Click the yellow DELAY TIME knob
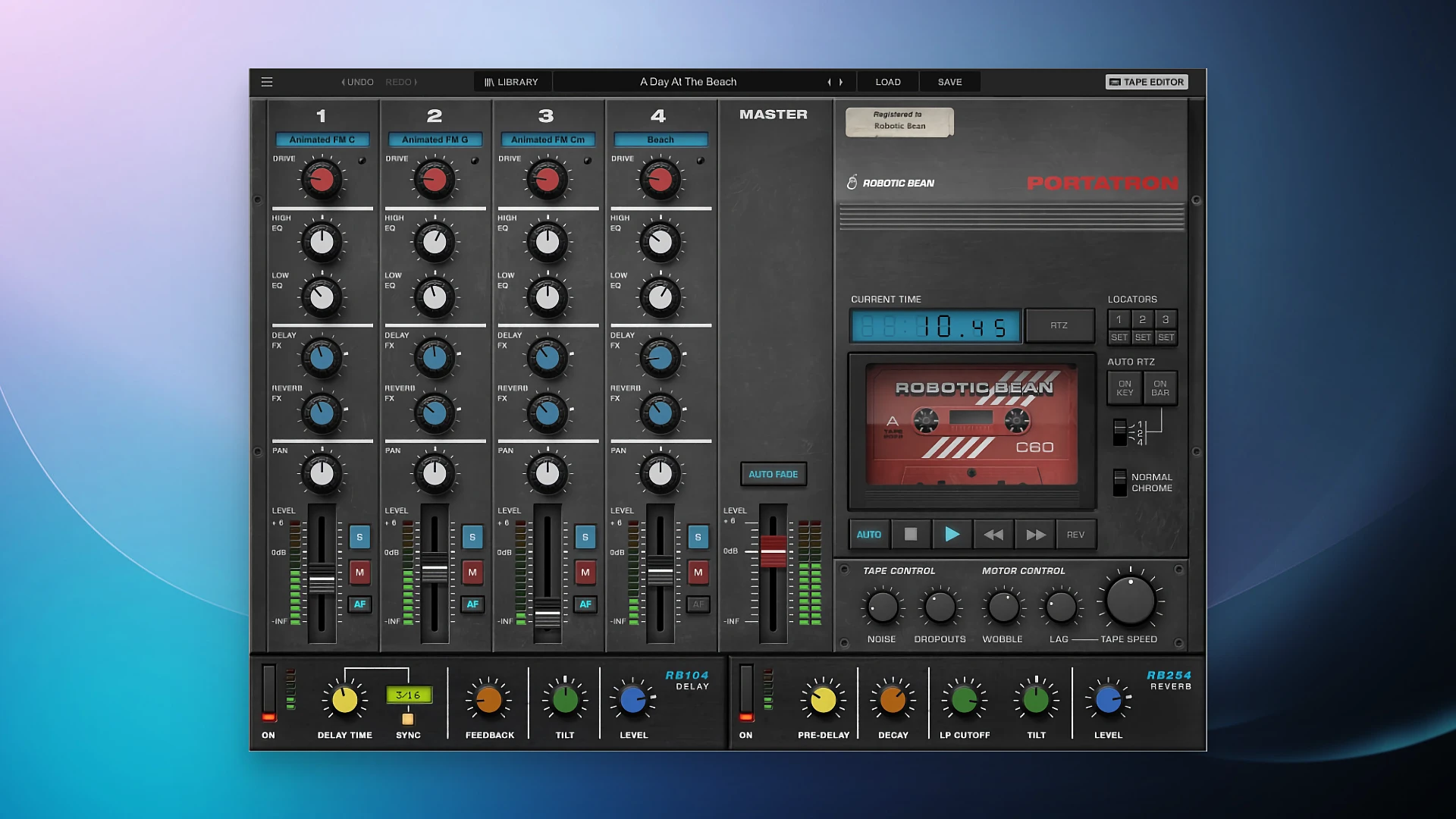This screenshot has height=819, width=1456. 344,700
